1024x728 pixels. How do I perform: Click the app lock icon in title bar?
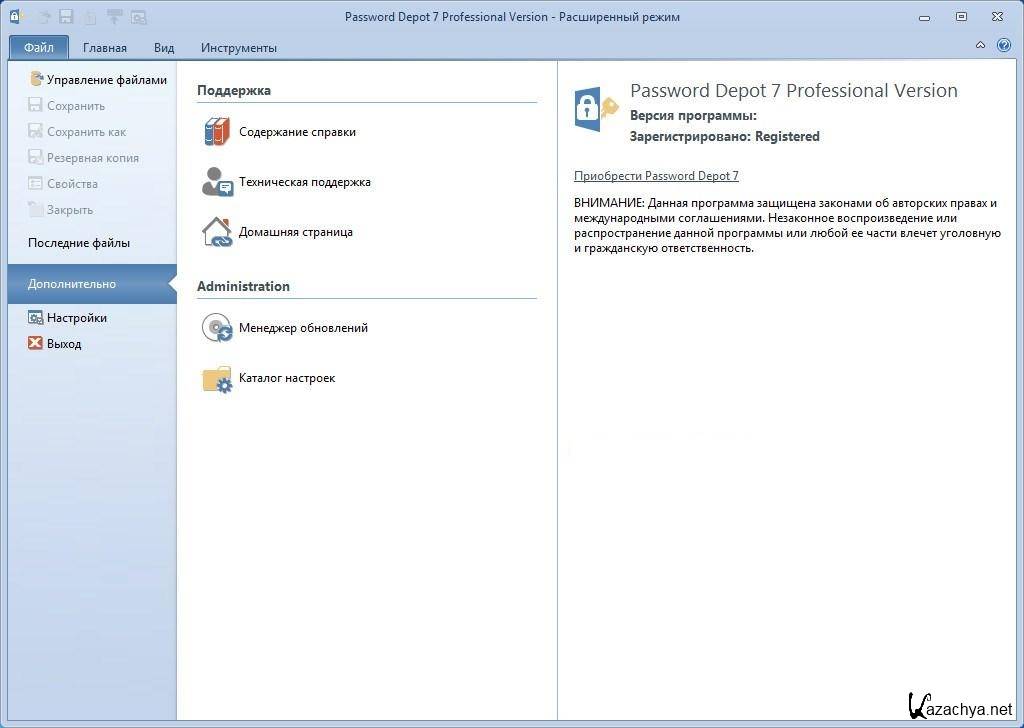tap(15, 16)
